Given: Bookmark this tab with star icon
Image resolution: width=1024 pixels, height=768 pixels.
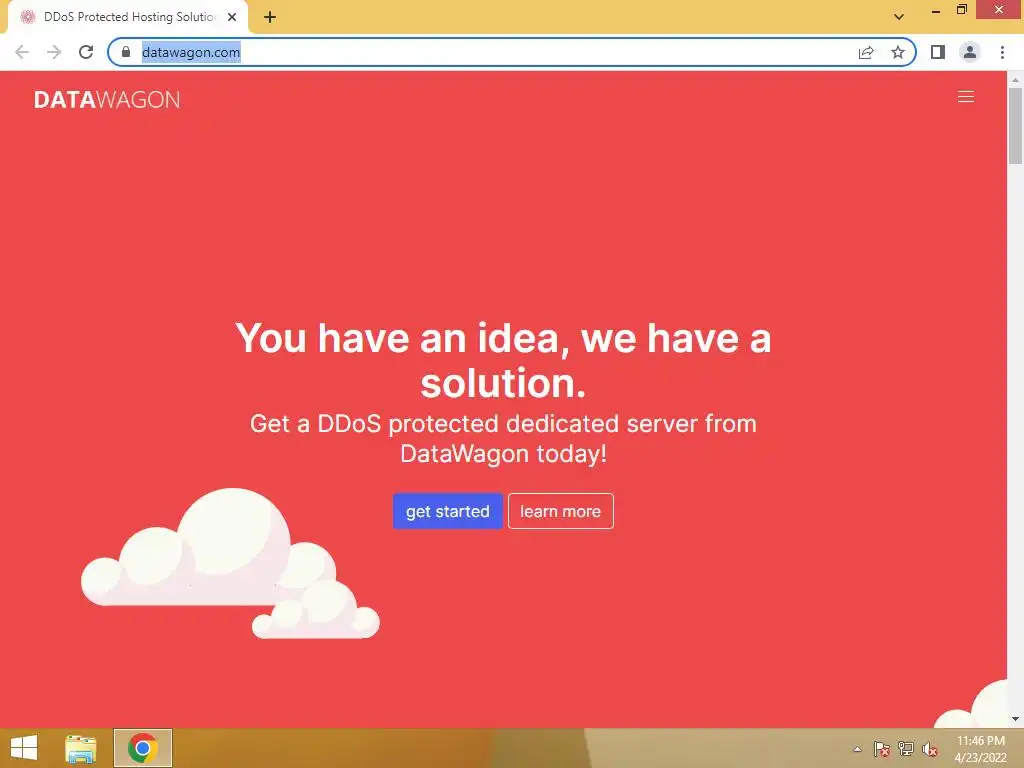Looking at the screenshot, I should tap(898, 52).
